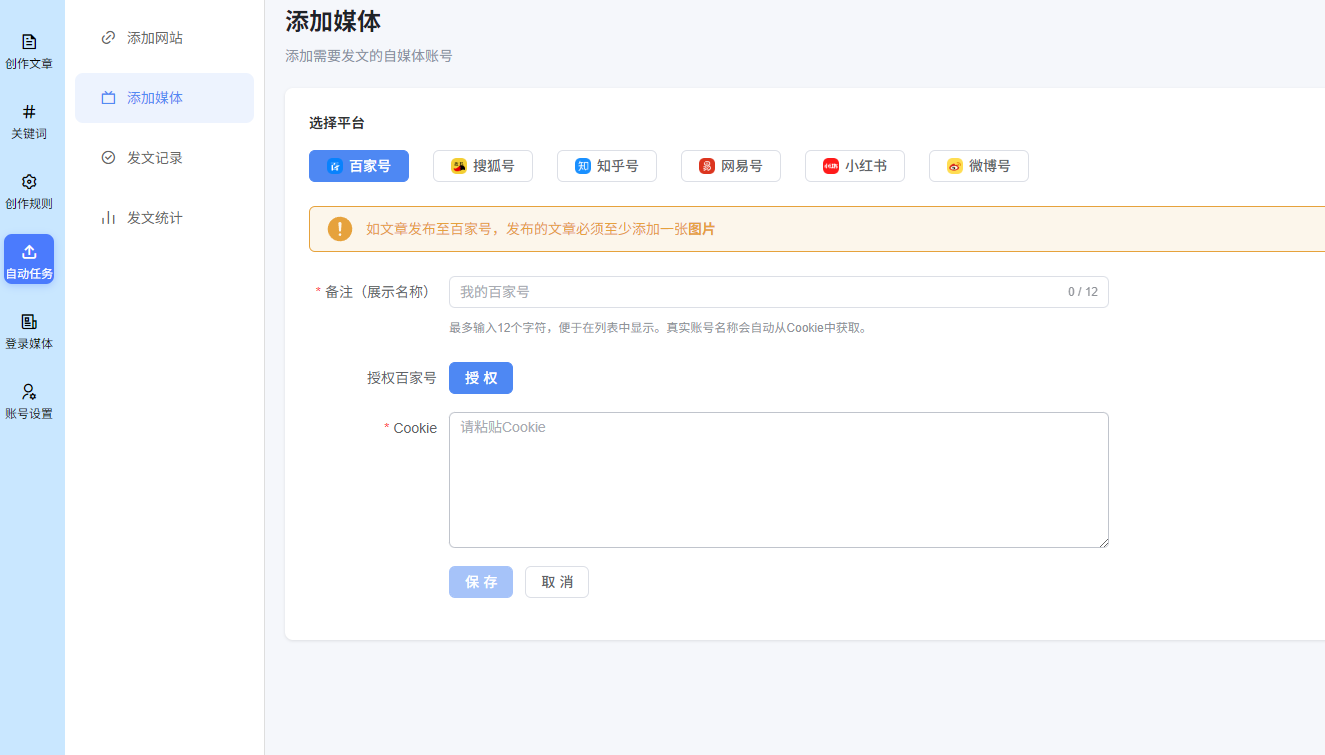Screen dimensions: 1325x755
Task: Choose the 微博号 platform
Action: [x=978, y=166]
